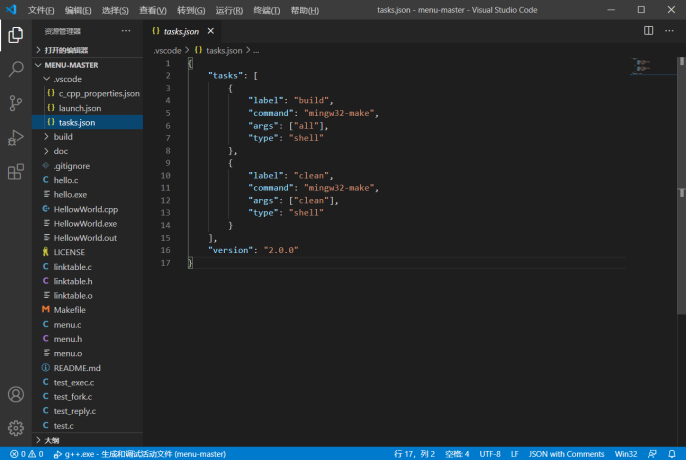Open the Run and Debug view

coord(16,137)
